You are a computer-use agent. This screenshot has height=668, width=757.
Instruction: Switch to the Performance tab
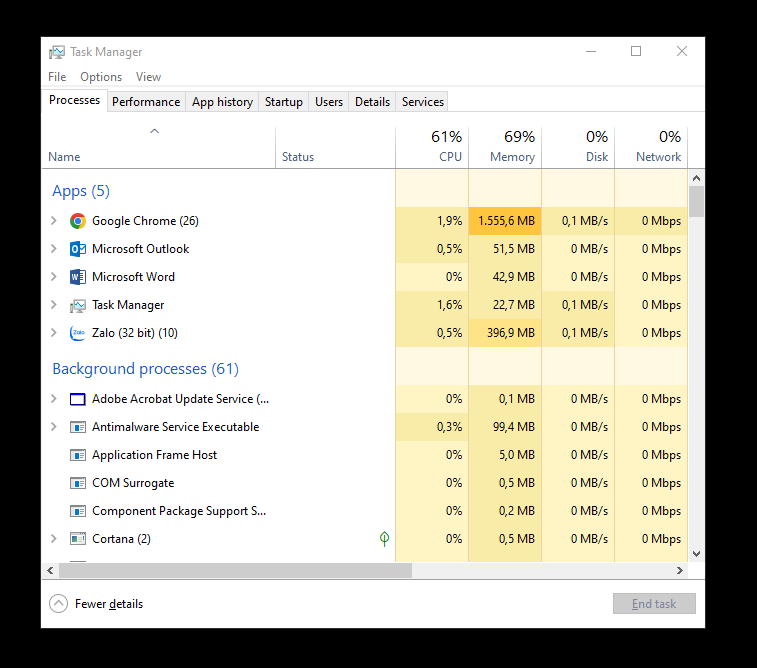pos(146,102)
